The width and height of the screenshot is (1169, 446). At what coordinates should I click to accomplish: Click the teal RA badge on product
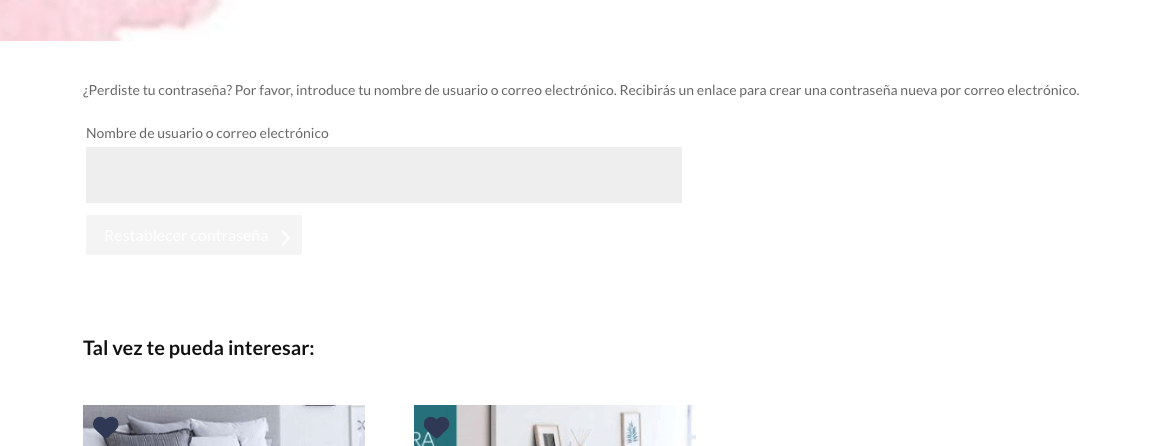click(x=435, y=426)
